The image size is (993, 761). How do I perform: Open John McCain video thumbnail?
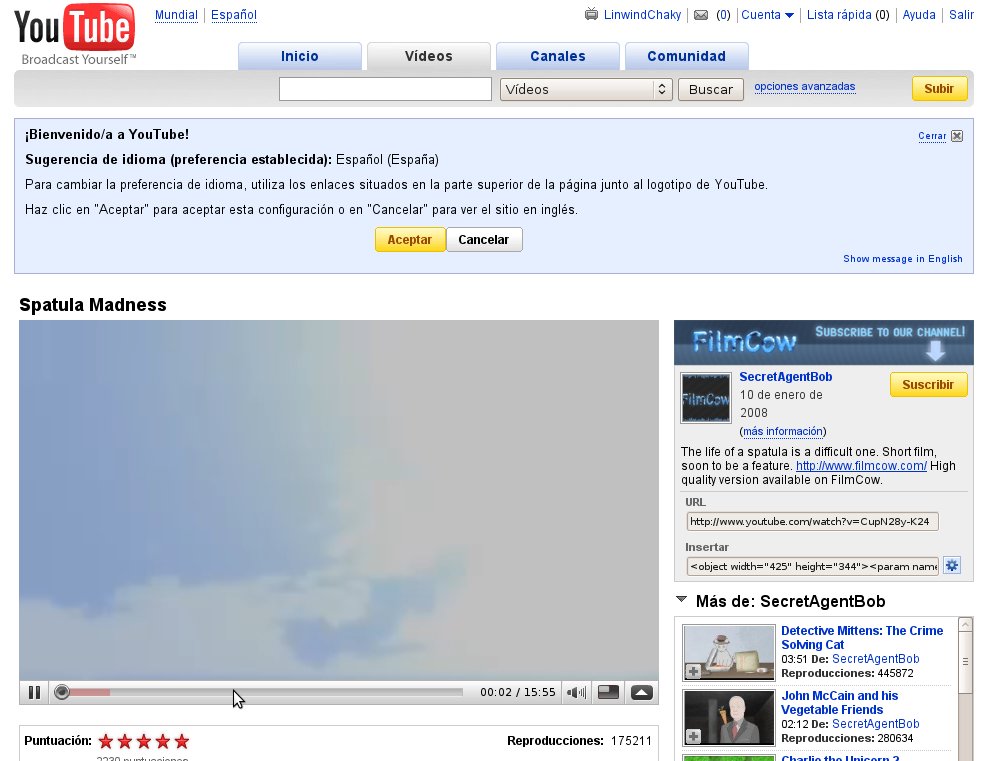tap(728, 717)
